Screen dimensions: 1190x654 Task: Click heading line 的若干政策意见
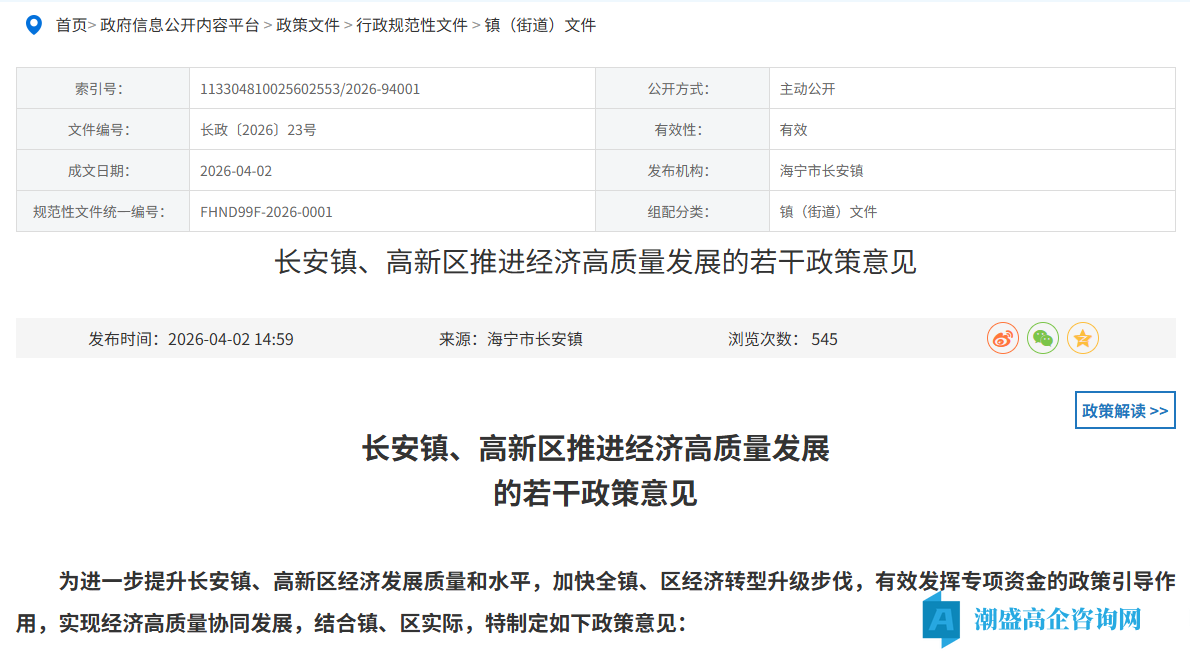tap(596, 493)
